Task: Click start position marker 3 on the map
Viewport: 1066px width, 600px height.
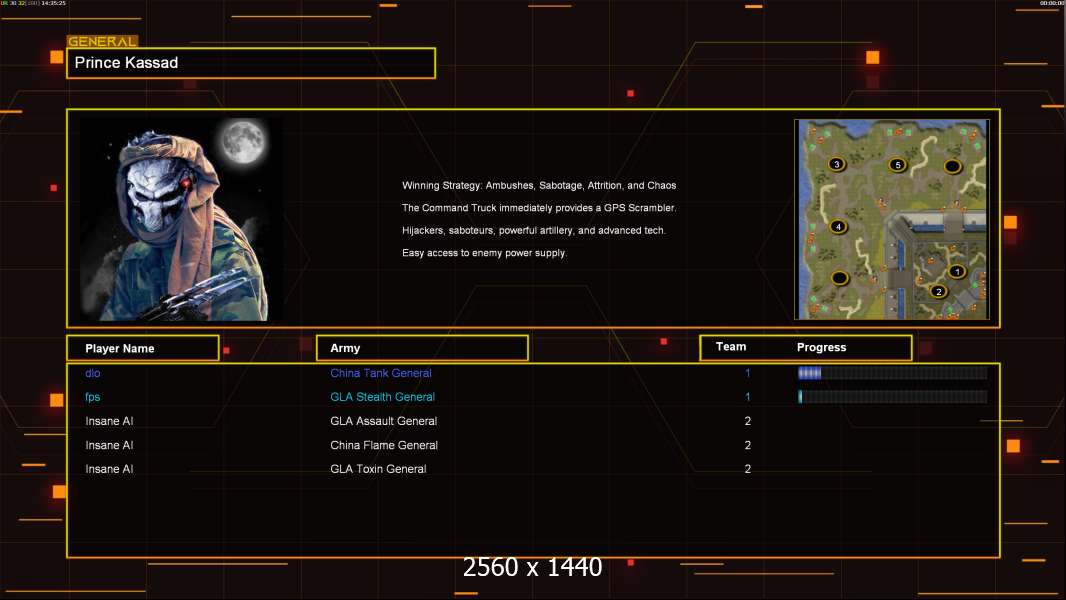Action: click(836, 164)
